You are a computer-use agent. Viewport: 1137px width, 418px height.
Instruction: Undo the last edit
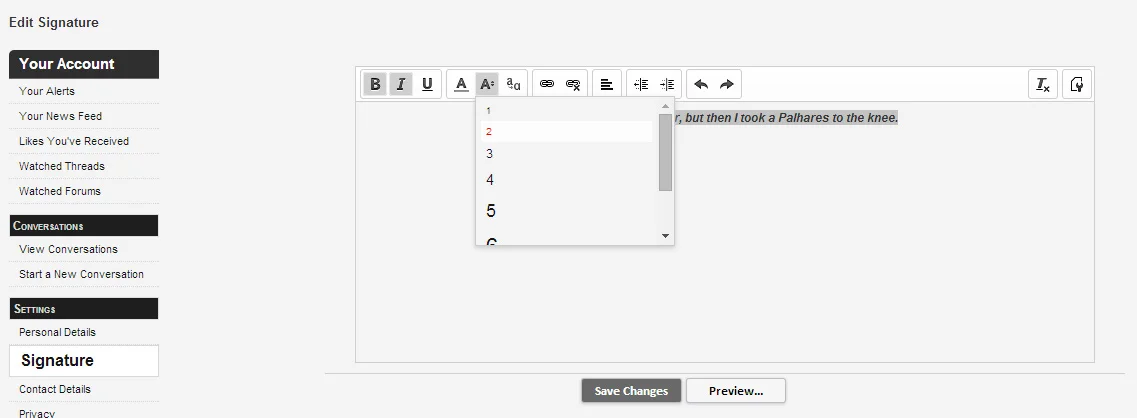pyautogui.click(x=700, y=84)
